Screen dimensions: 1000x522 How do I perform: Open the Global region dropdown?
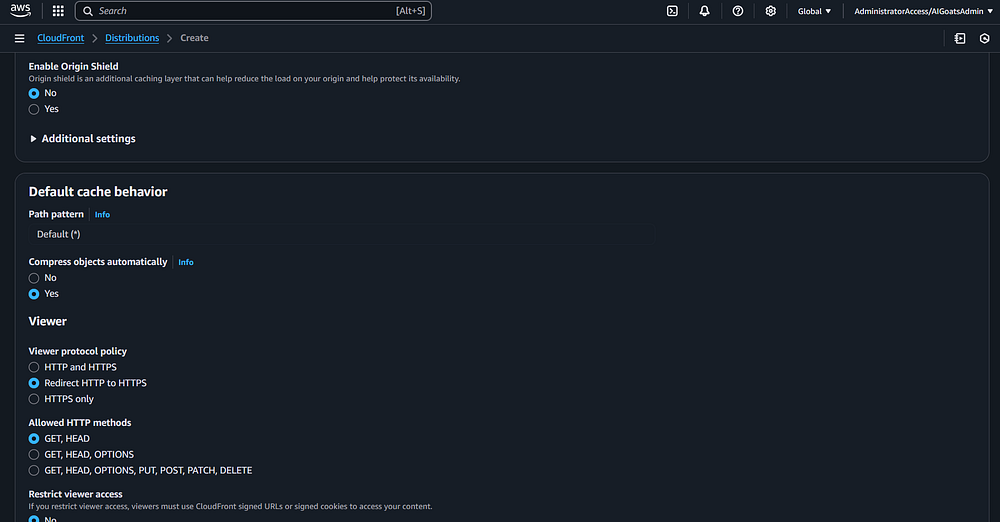[814, 11]
